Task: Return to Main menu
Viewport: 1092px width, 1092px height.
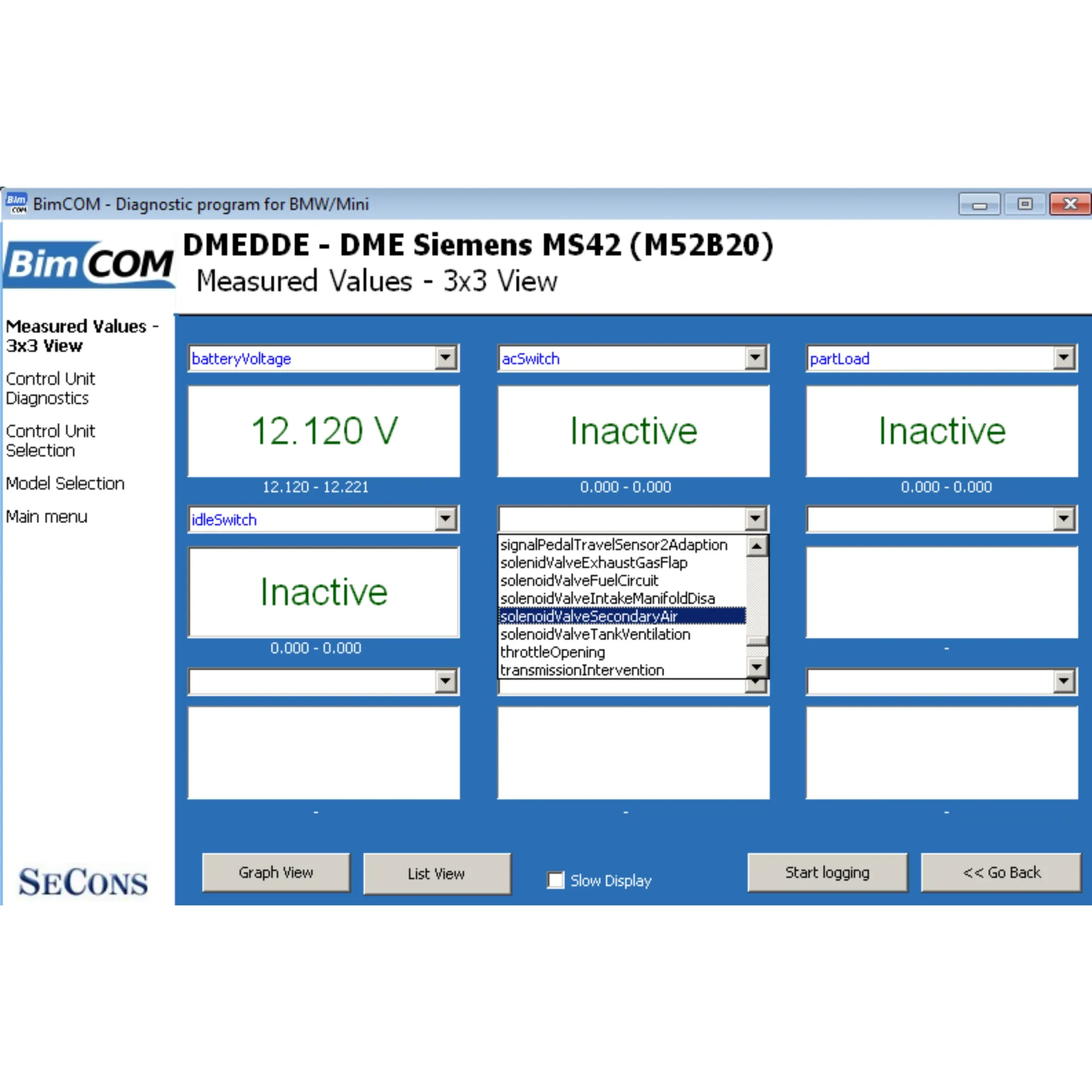Action: coord(47,517)
